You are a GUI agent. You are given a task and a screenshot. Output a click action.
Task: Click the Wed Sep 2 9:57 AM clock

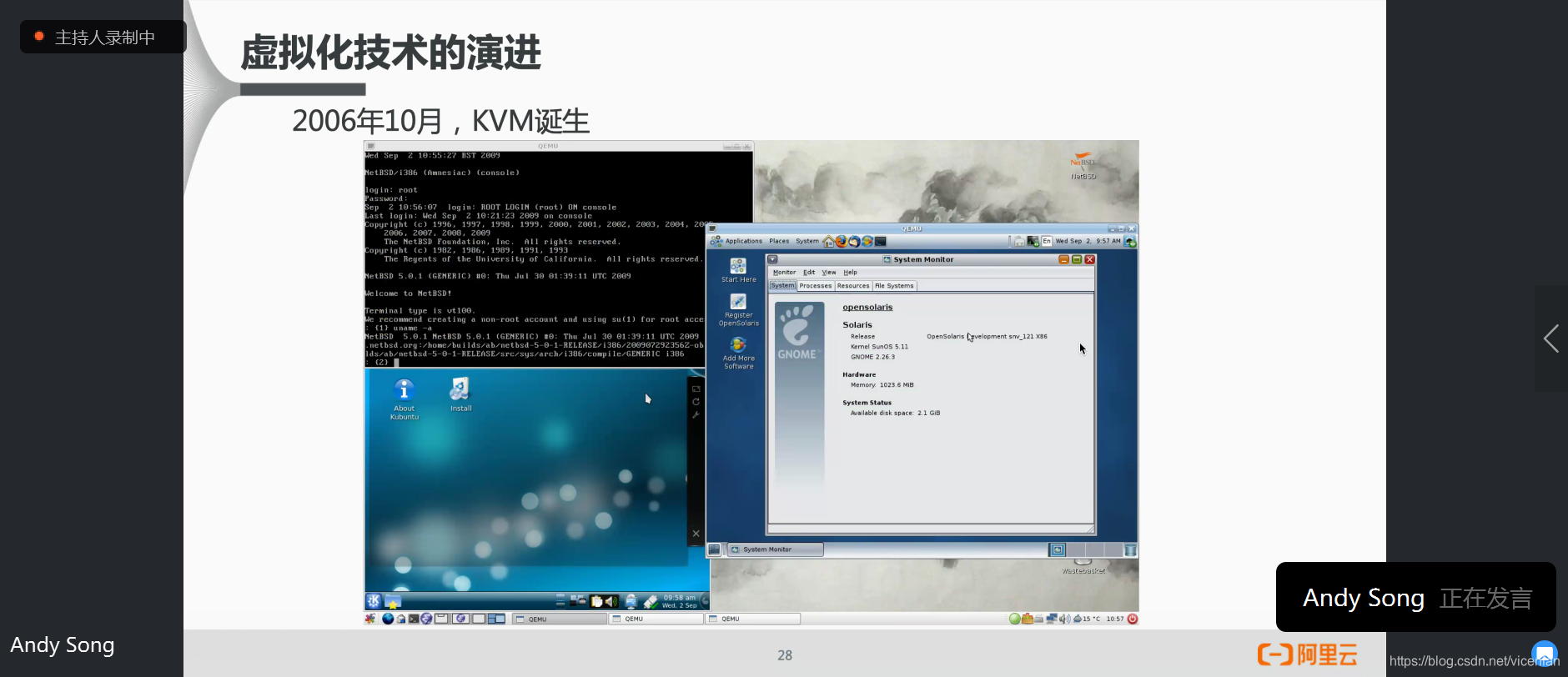tap(1088, 241)
